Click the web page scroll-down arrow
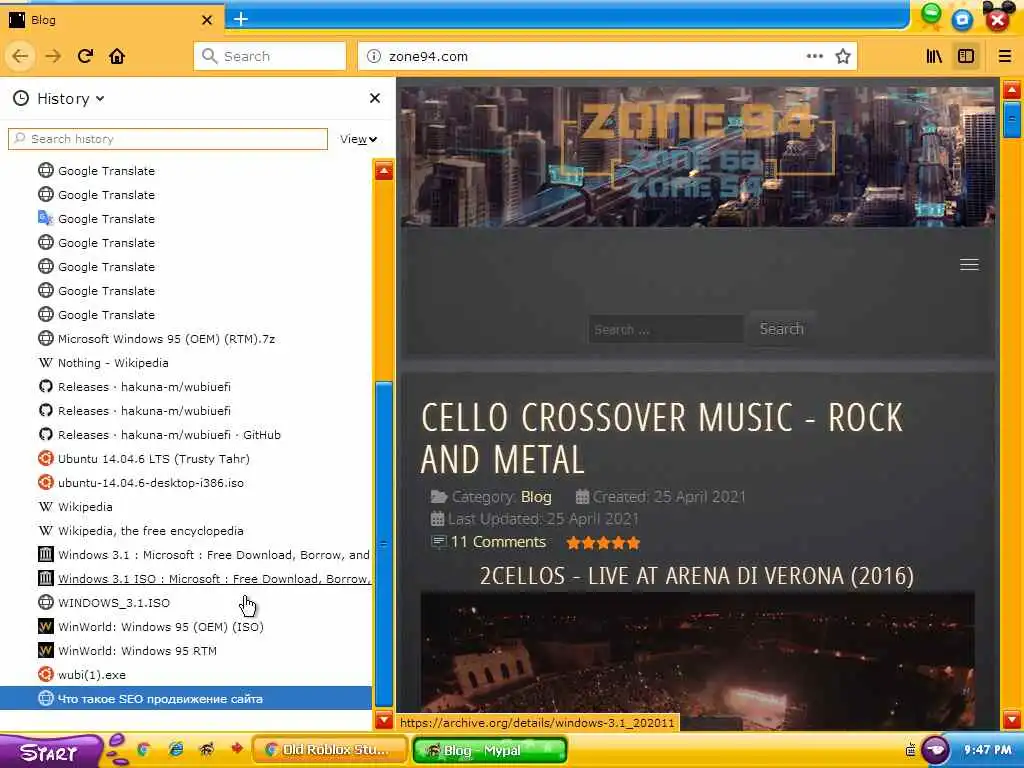The height and width of the screenshot is (768, 1024). pos(1012,720)
